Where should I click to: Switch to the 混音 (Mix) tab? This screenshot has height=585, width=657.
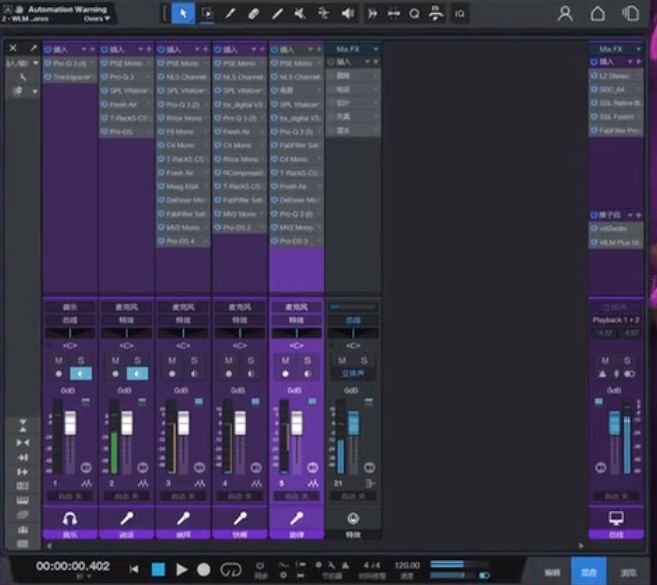(589, 571)
